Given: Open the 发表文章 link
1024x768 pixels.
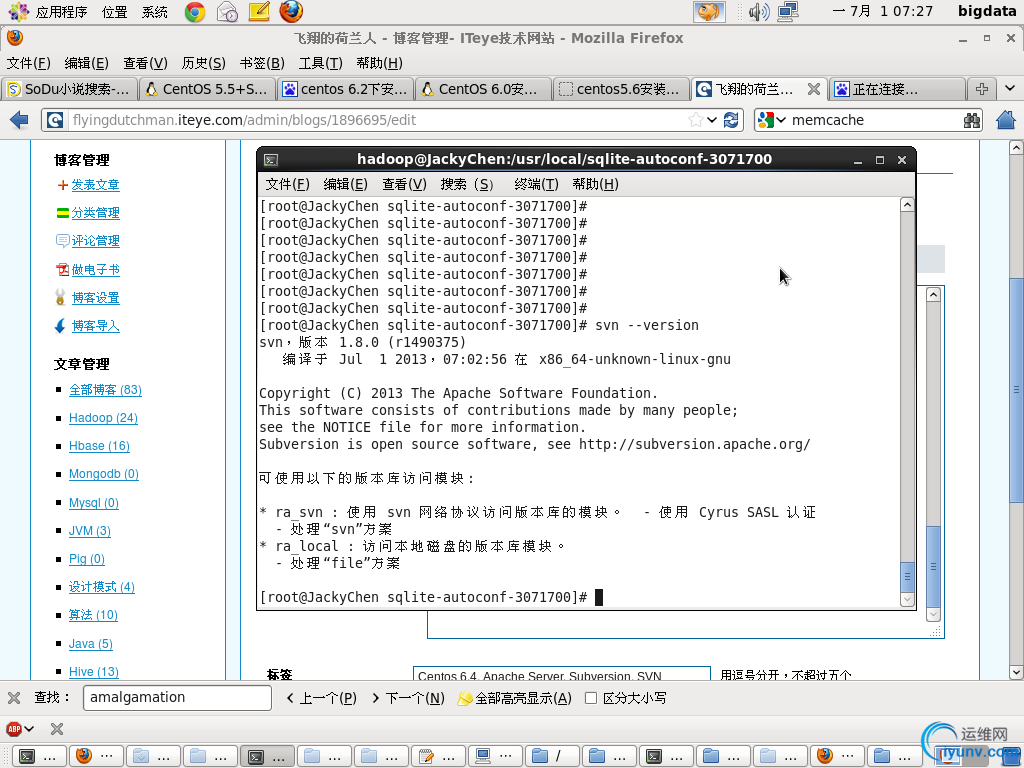Looking at the screenshot, I should tap(95, 185).
